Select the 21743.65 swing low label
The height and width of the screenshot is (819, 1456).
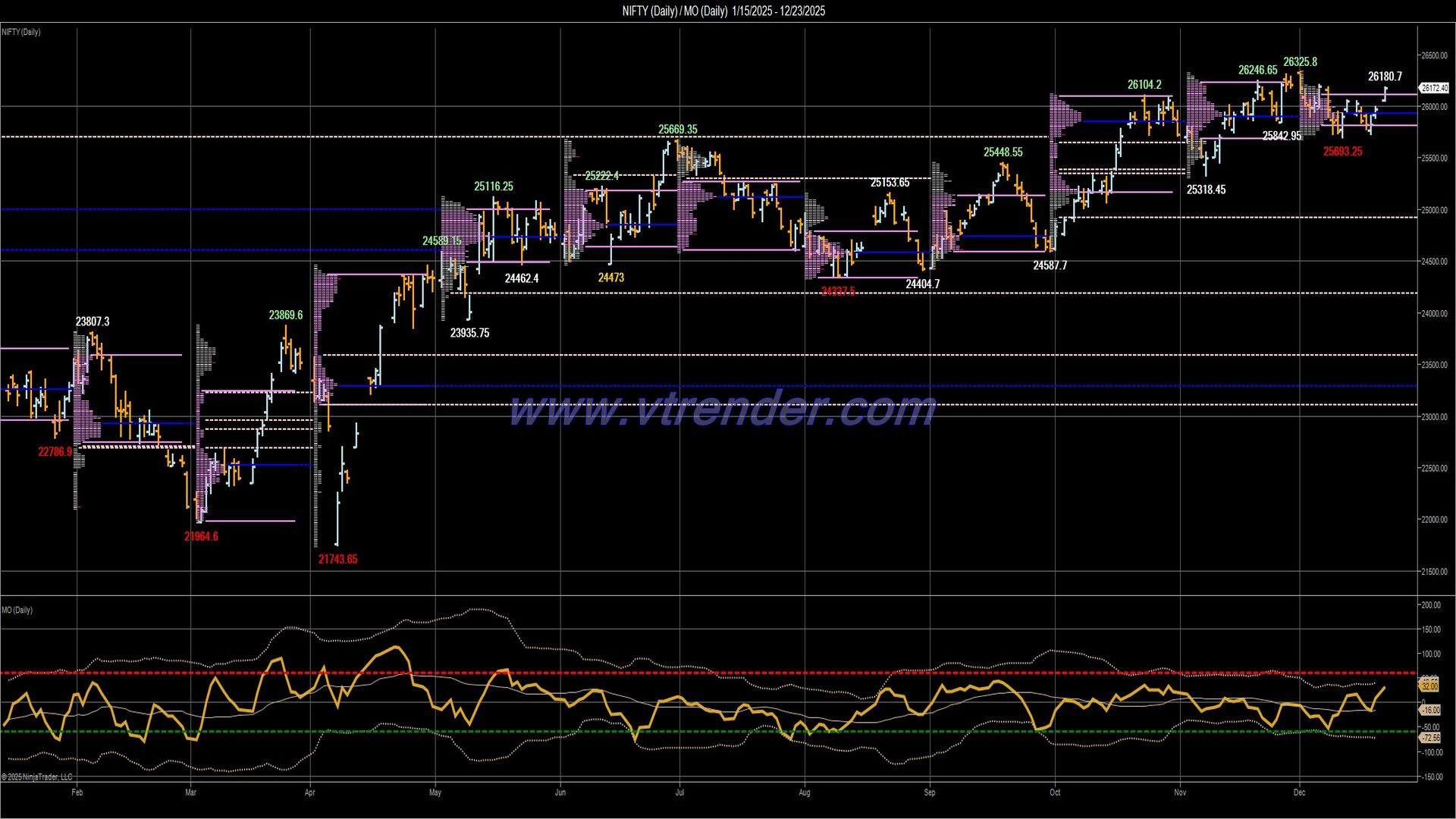click(337, 559)
